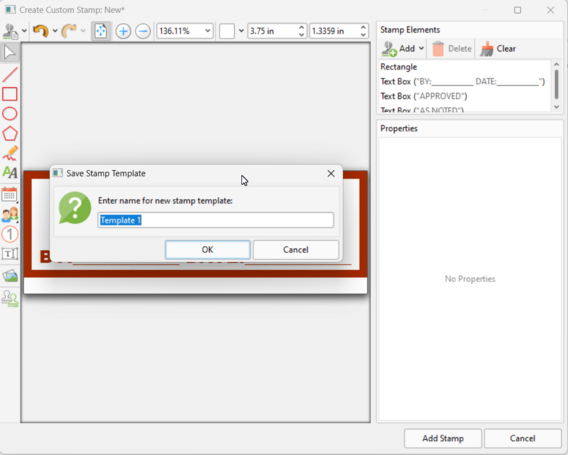Click the Undo arrow icon
This screenshot has width=568, height=455.
[x=40, y=31]
